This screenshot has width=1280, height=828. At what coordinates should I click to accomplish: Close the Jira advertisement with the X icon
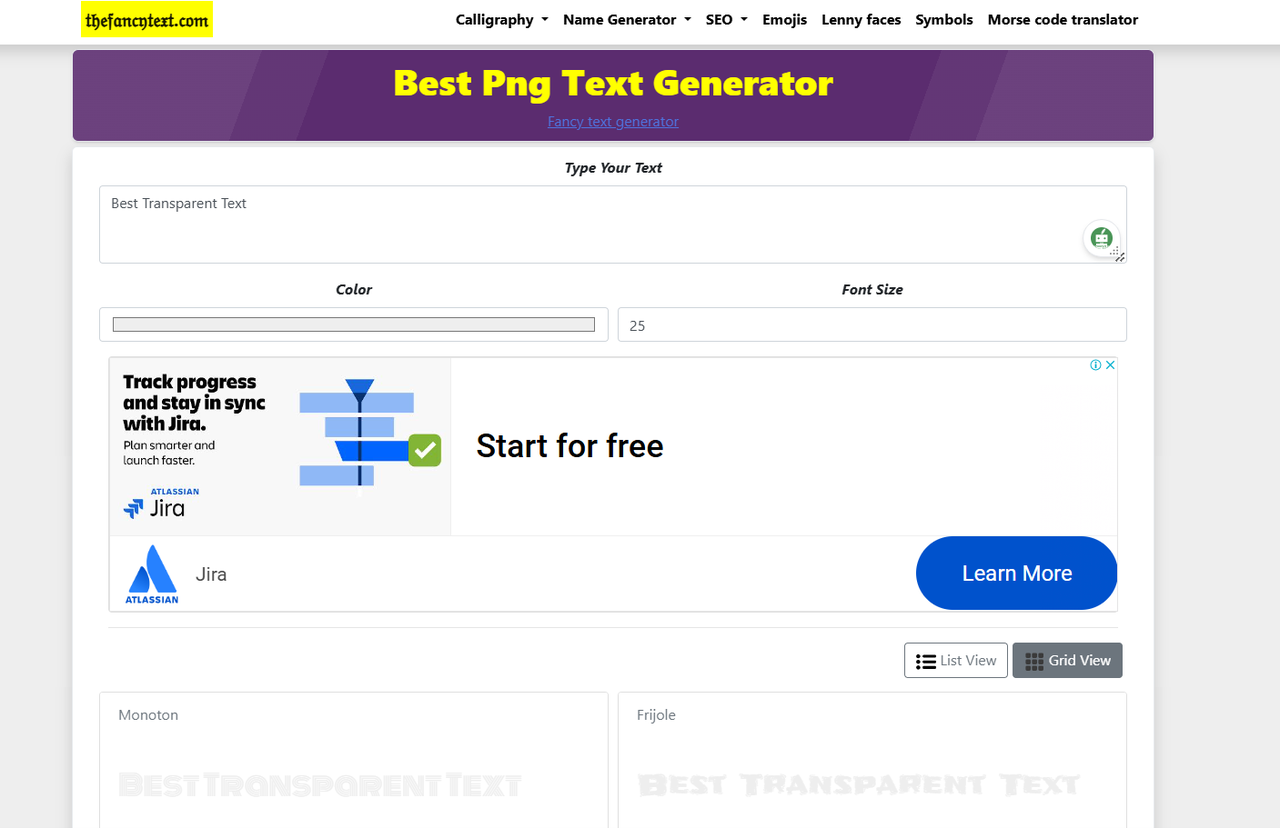click(1110, 364)
